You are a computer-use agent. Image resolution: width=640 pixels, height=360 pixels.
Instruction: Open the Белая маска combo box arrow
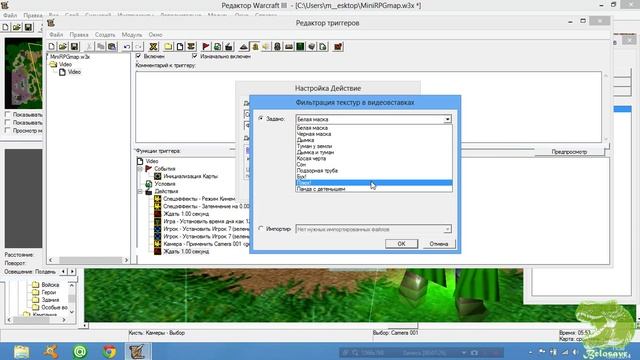[x=447, y=119]
